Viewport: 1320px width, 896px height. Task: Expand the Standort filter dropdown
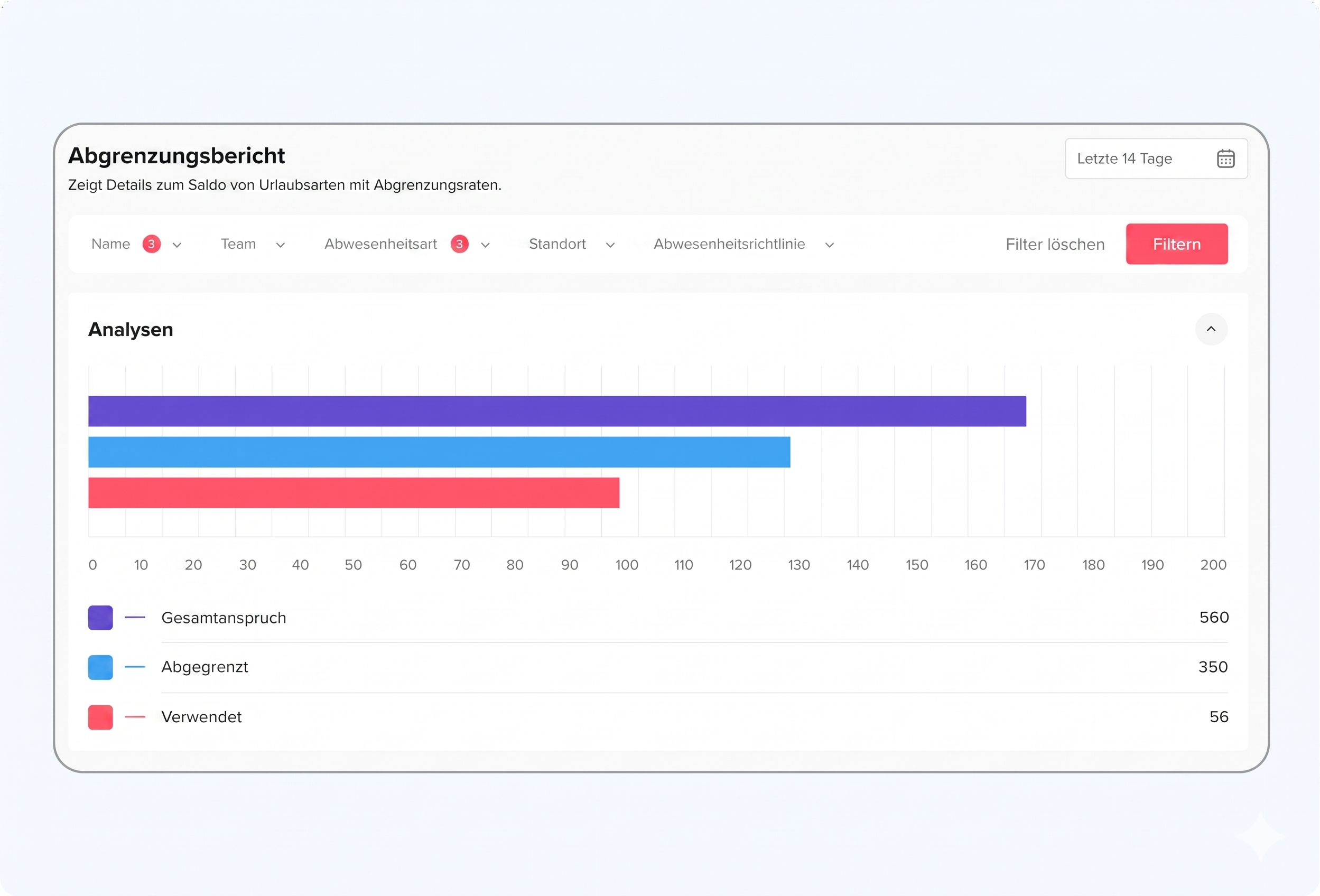click(610, 245)
